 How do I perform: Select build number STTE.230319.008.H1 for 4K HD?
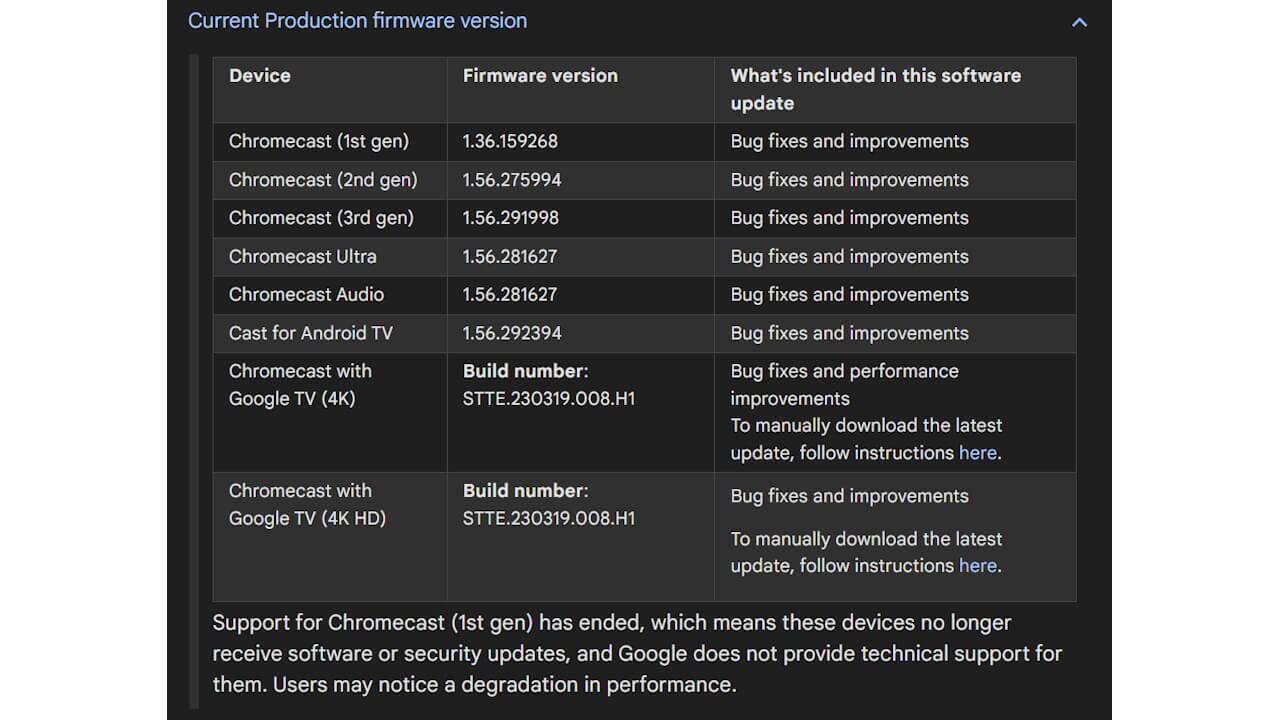(549, 518)
